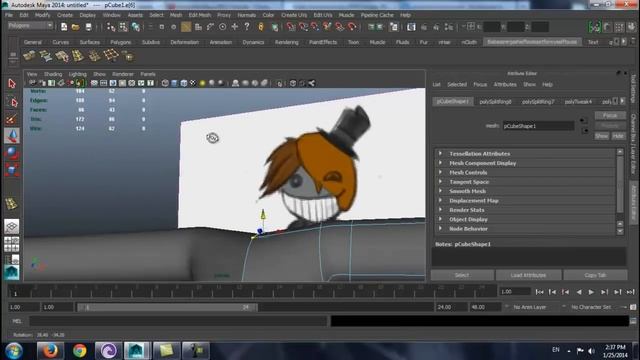640x360 pixels.
Task: Click the Maya taskbar icon
Action: [x=136, y=351]
